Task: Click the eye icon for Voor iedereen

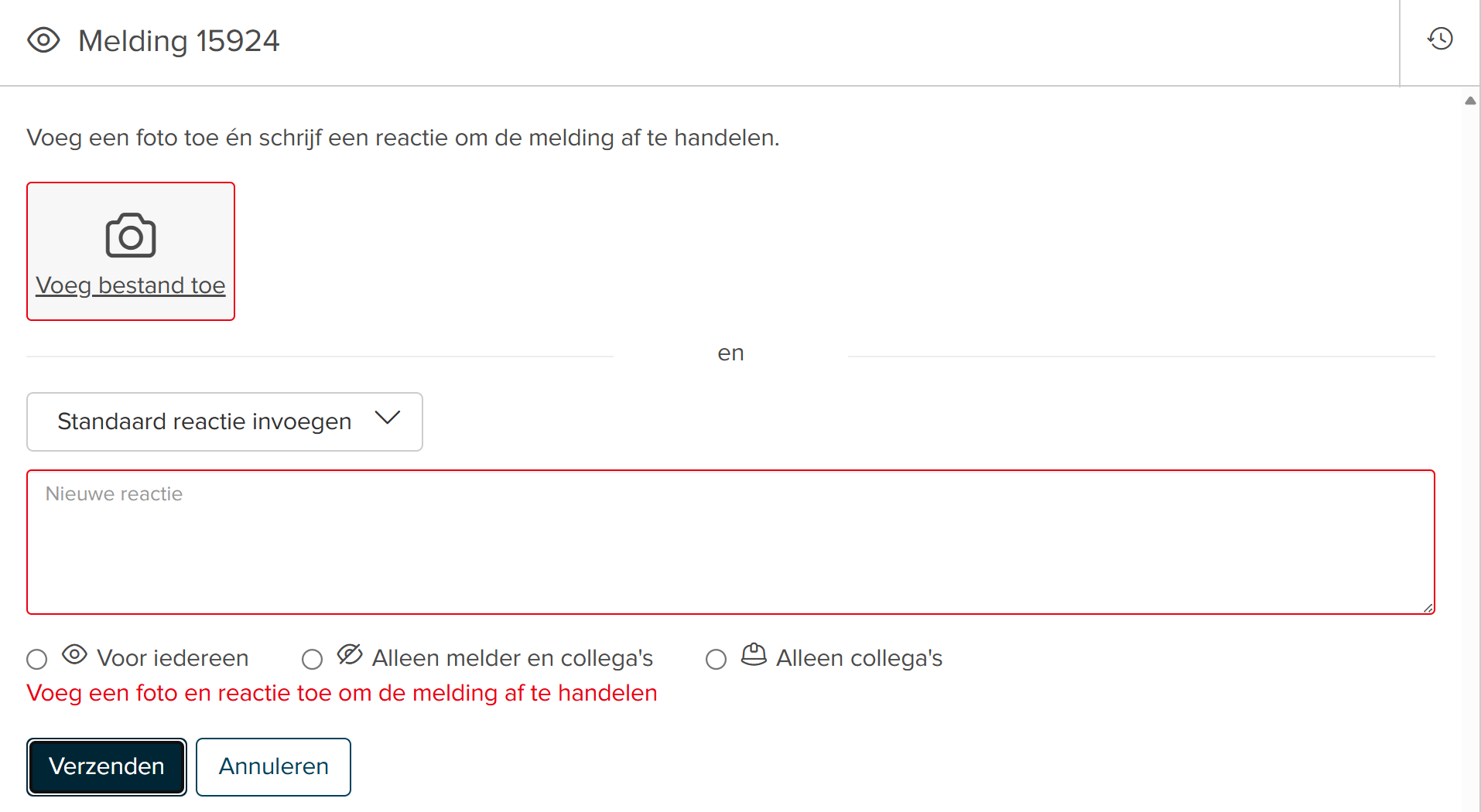Action: click(74, 655)
